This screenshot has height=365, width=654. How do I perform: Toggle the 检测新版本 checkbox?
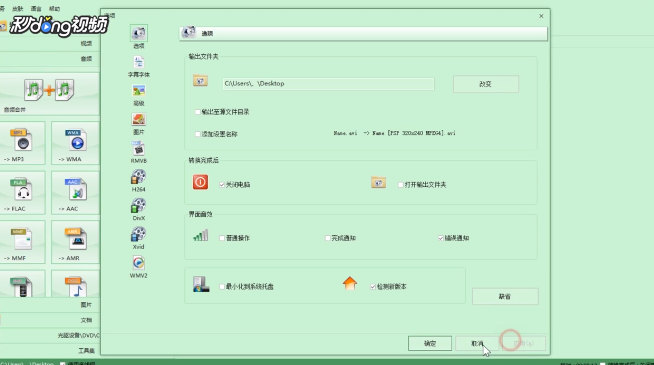[373, 287]
